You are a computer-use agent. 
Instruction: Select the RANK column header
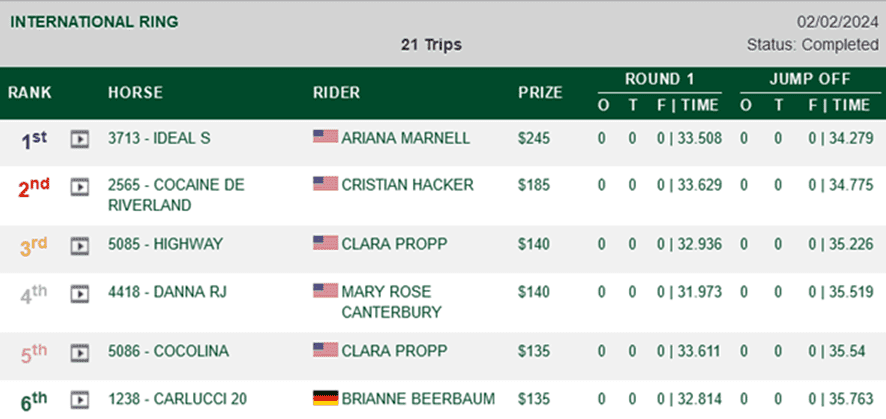pos(29,93)
